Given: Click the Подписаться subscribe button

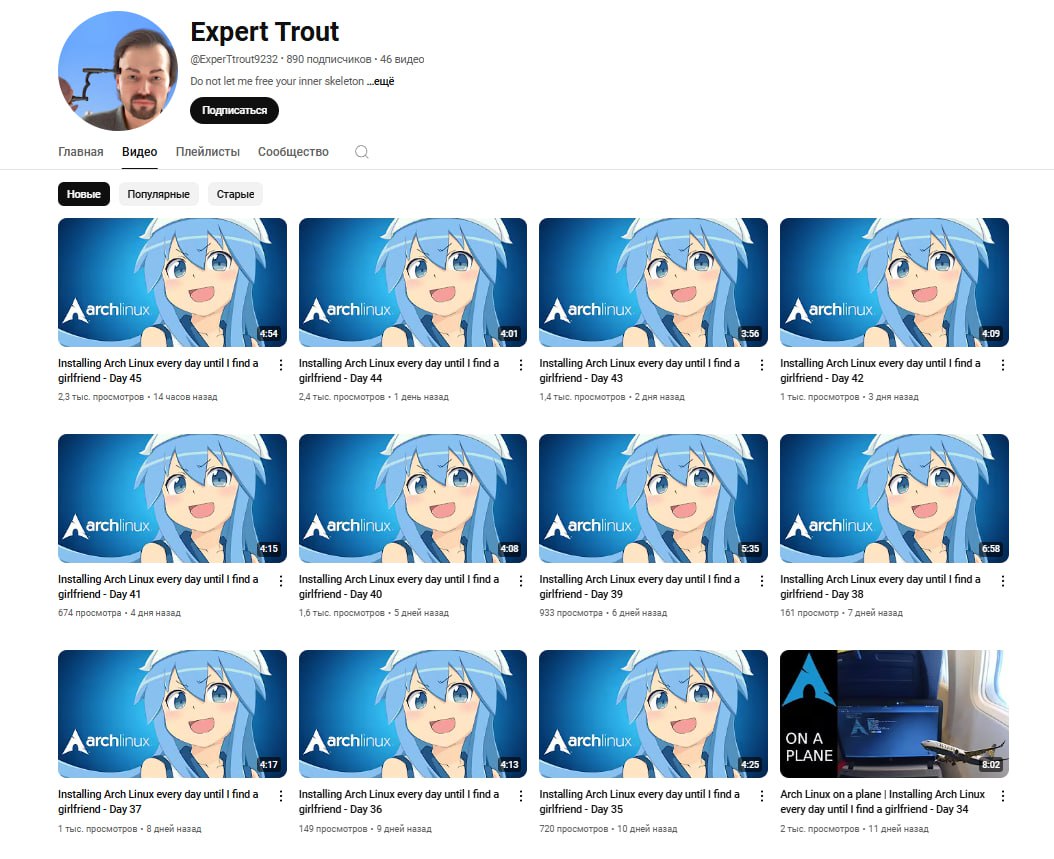Looking at the screenshot, I should tap(234, 110).
